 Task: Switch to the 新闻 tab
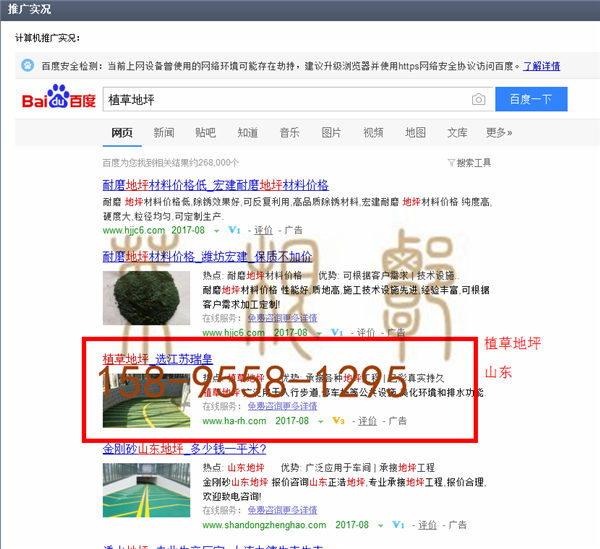(164, 133)
